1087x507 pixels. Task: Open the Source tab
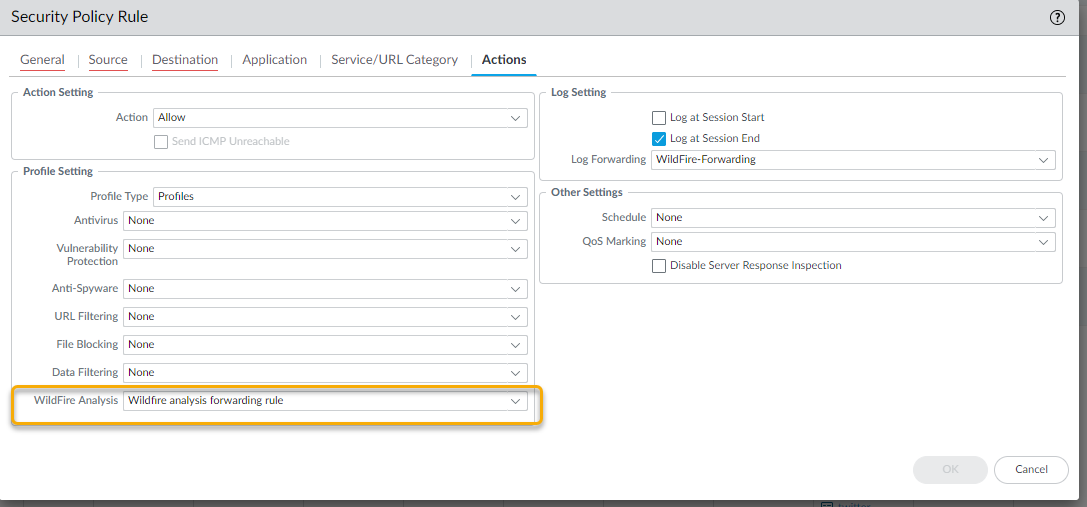(x=108, y=60)
